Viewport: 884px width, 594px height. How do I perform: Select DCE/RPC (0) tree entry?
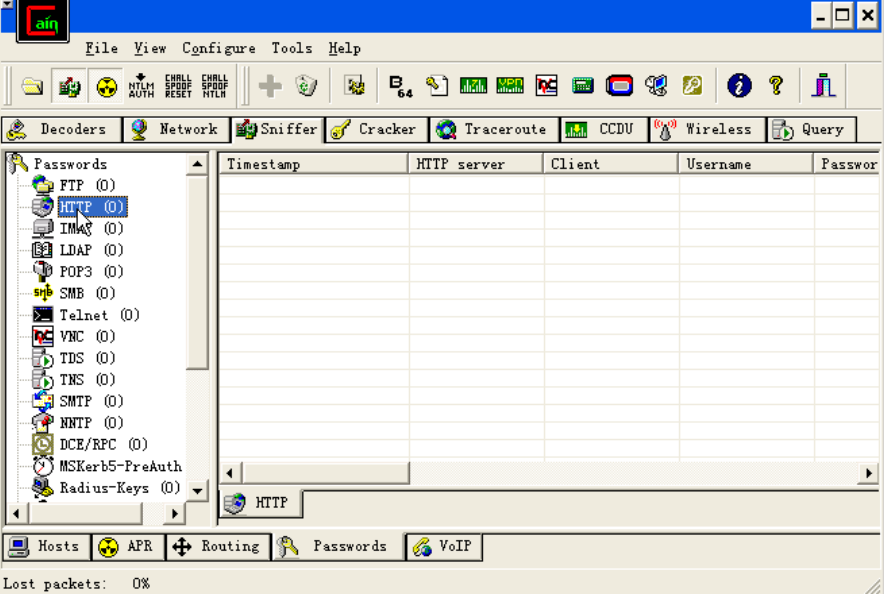[104, 445]
